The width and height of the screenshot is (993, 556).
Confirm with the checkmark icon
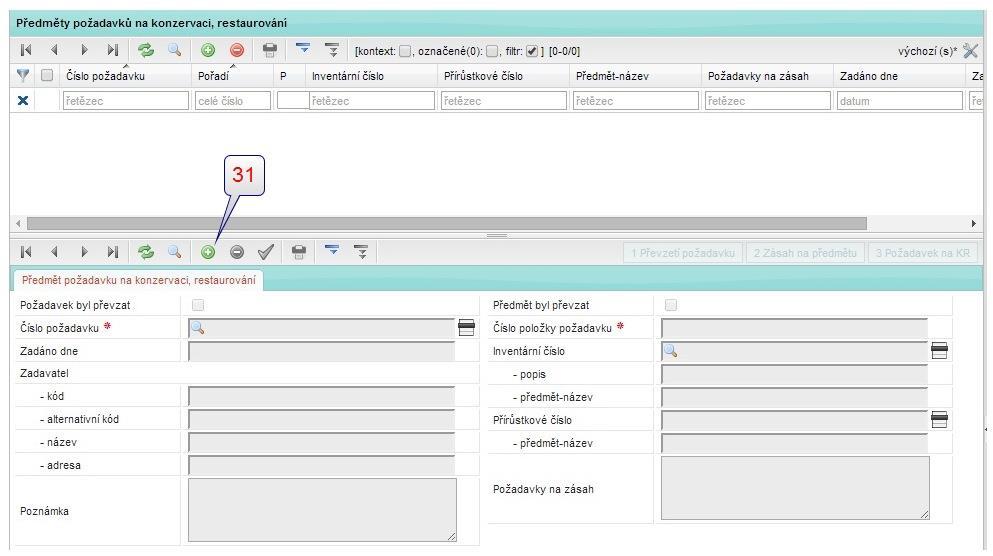tap(266, 252)
